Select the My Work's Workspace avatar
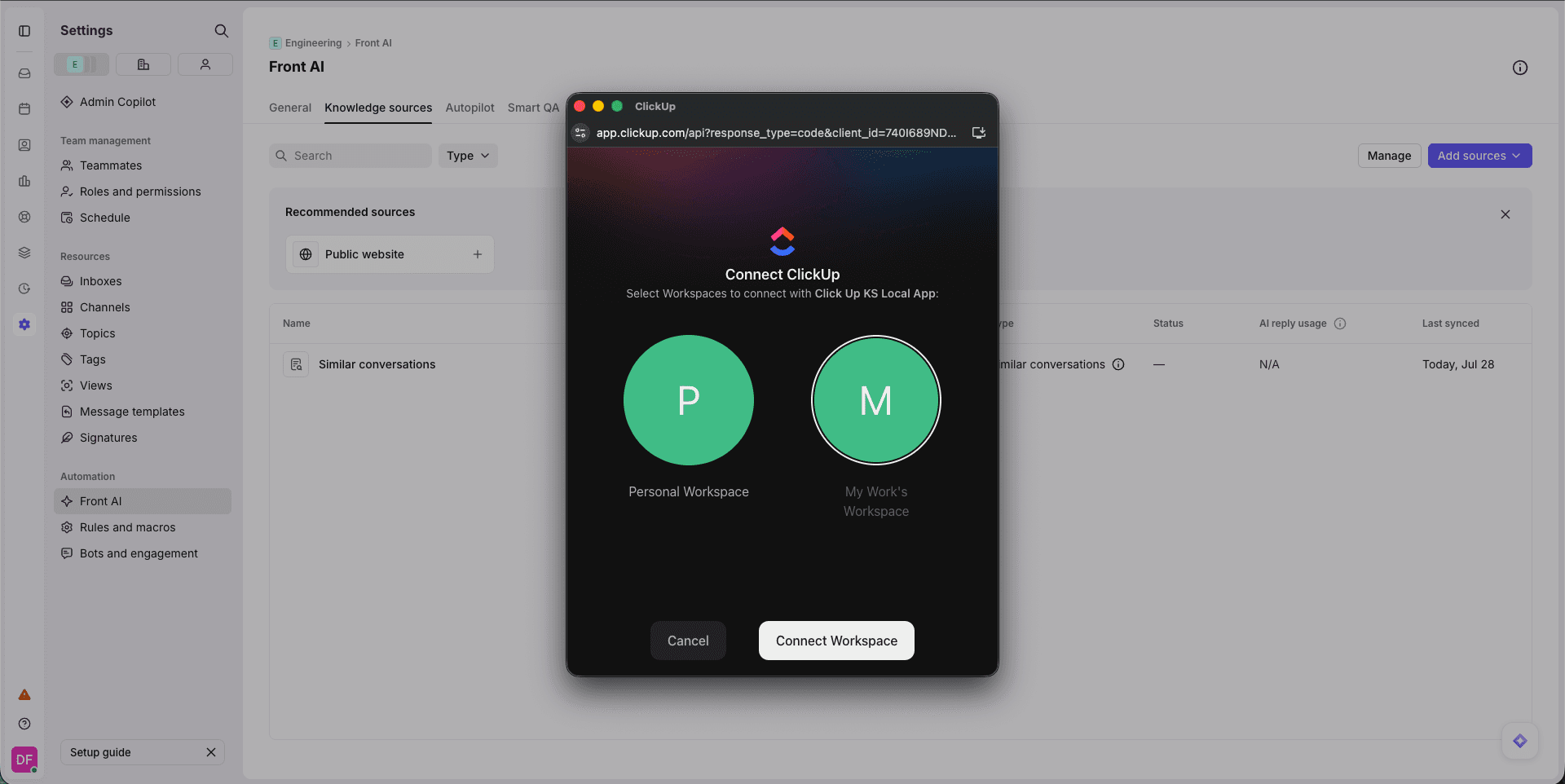The width and height of the screenshot is (1565, 784). [876, 400]
